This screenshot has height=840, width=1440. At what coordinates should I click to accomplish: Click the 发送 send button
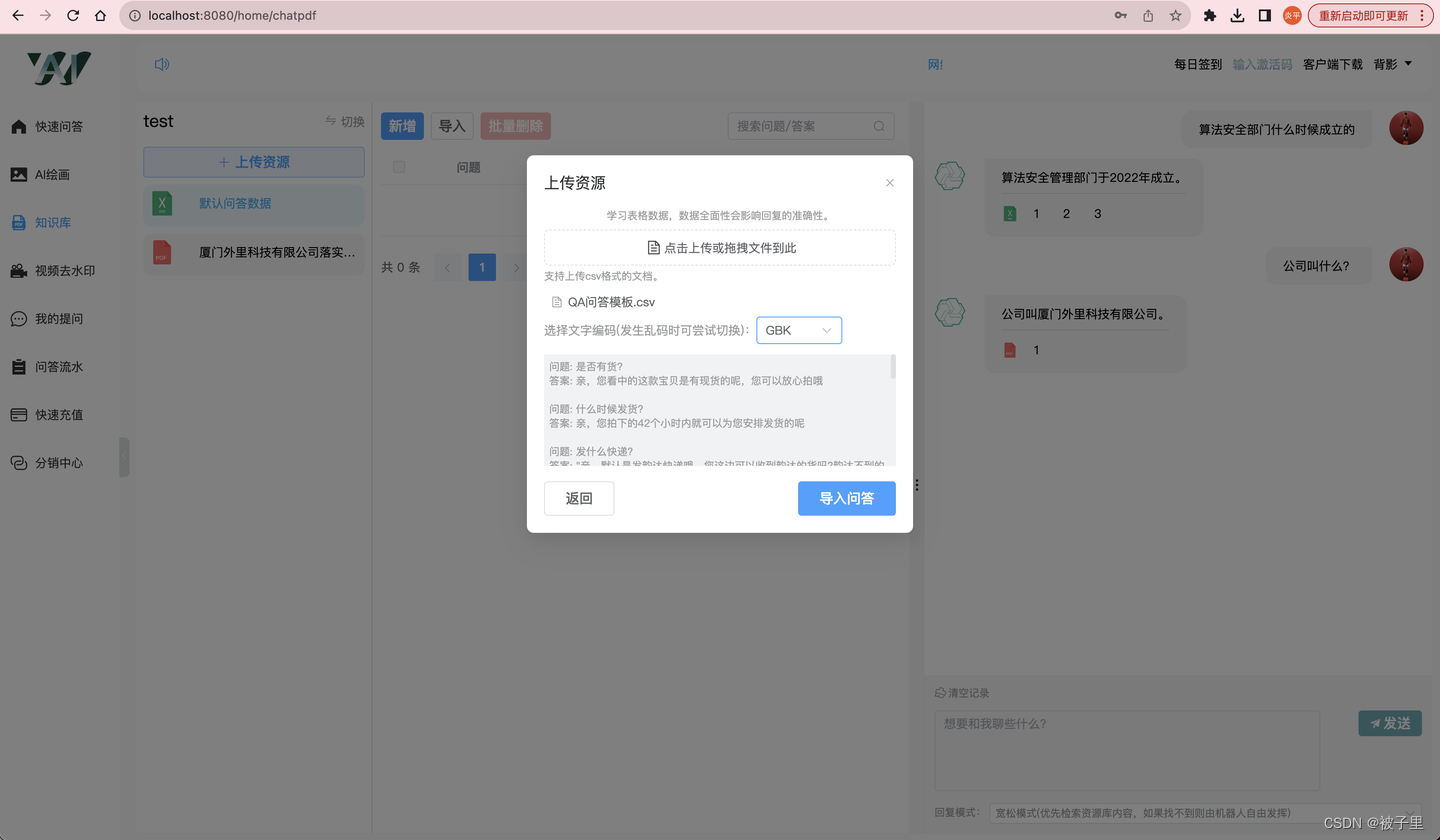pos(1390,723)
